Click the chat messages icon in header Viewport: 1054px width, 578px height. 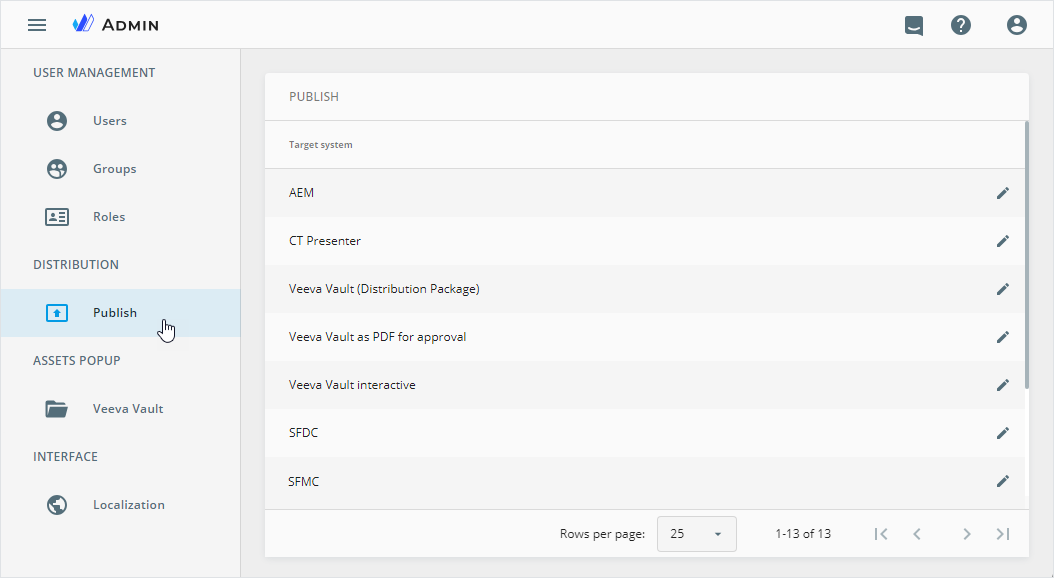(913, 25)
